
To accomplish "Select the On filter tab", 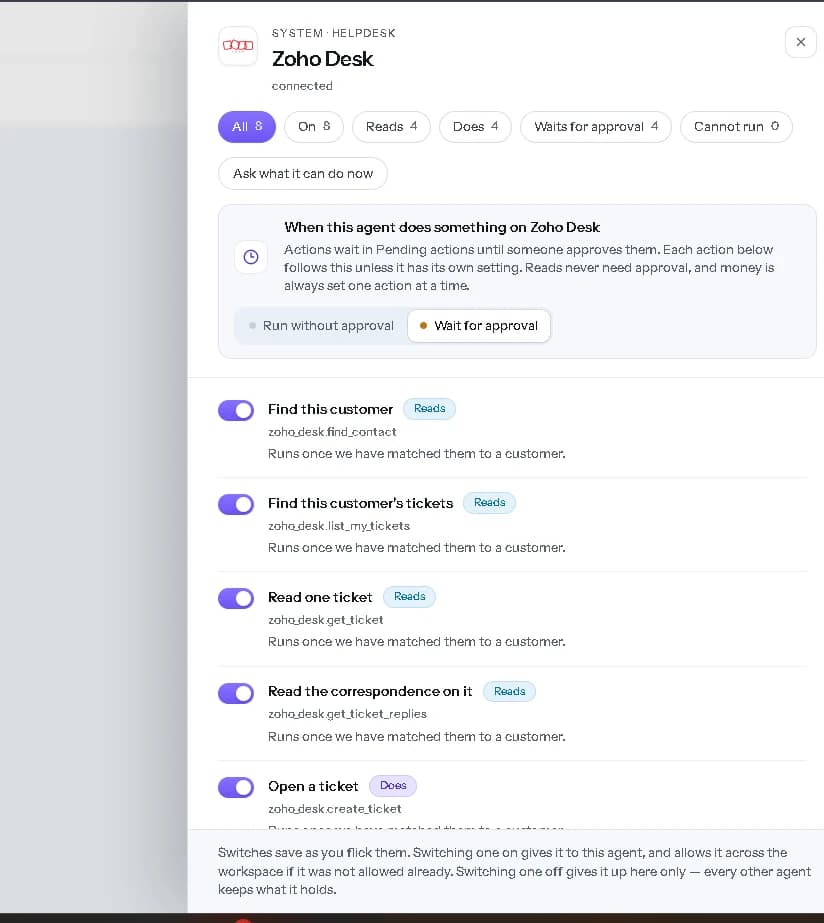I will (x=314, y=127).
